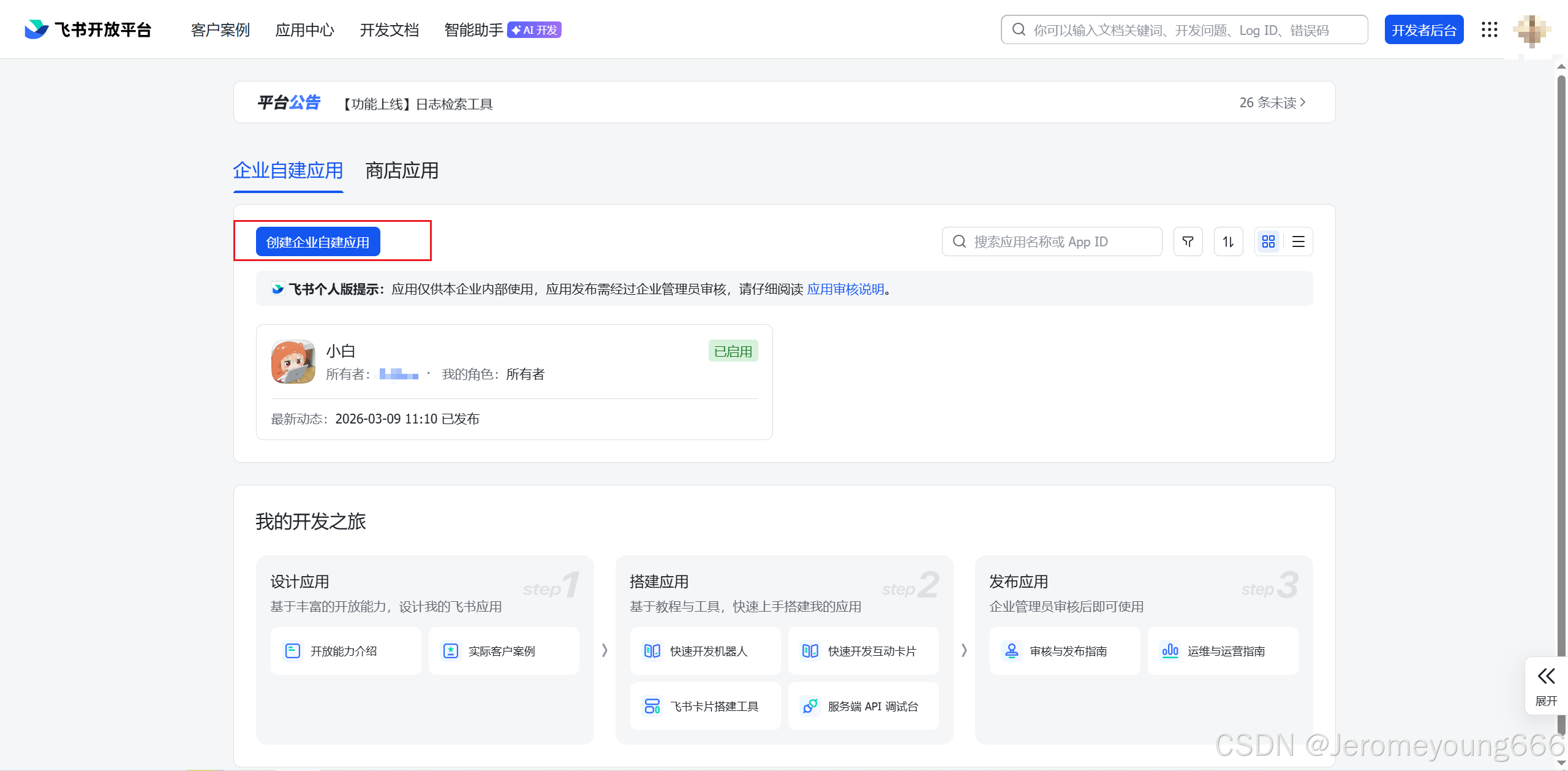Open 服务端 API 调试台 tool
The width and height of the screenshot is (1568, 771).
coord(863,706)
